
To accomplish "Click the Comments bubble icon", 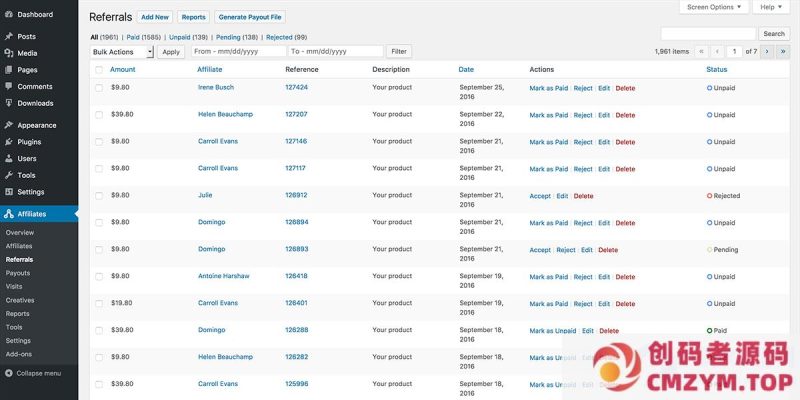I will [x=8, y=86].
